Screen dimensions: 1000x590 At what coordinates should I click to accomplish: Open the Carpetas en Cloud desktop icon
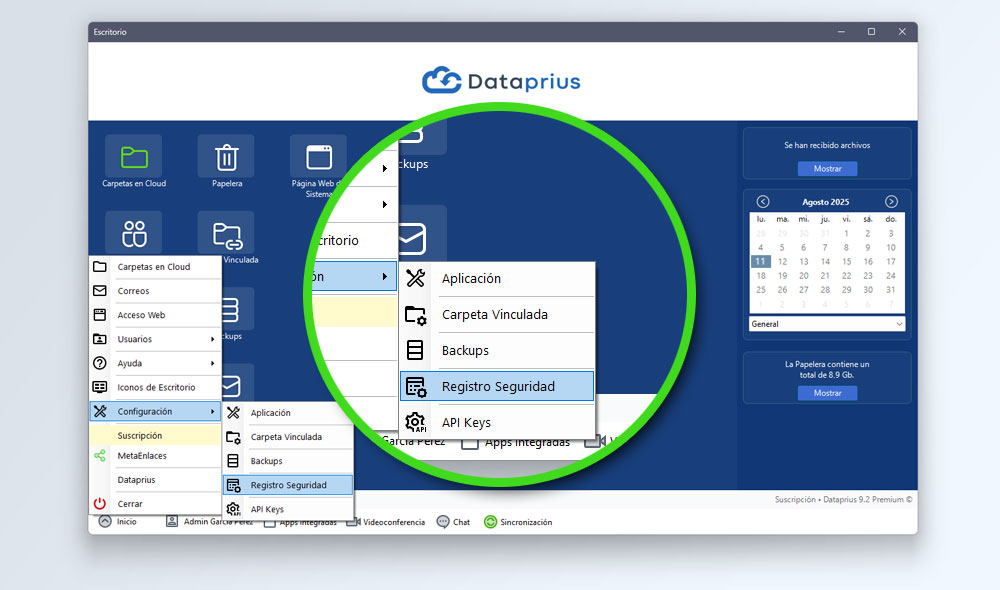(134, 157)
